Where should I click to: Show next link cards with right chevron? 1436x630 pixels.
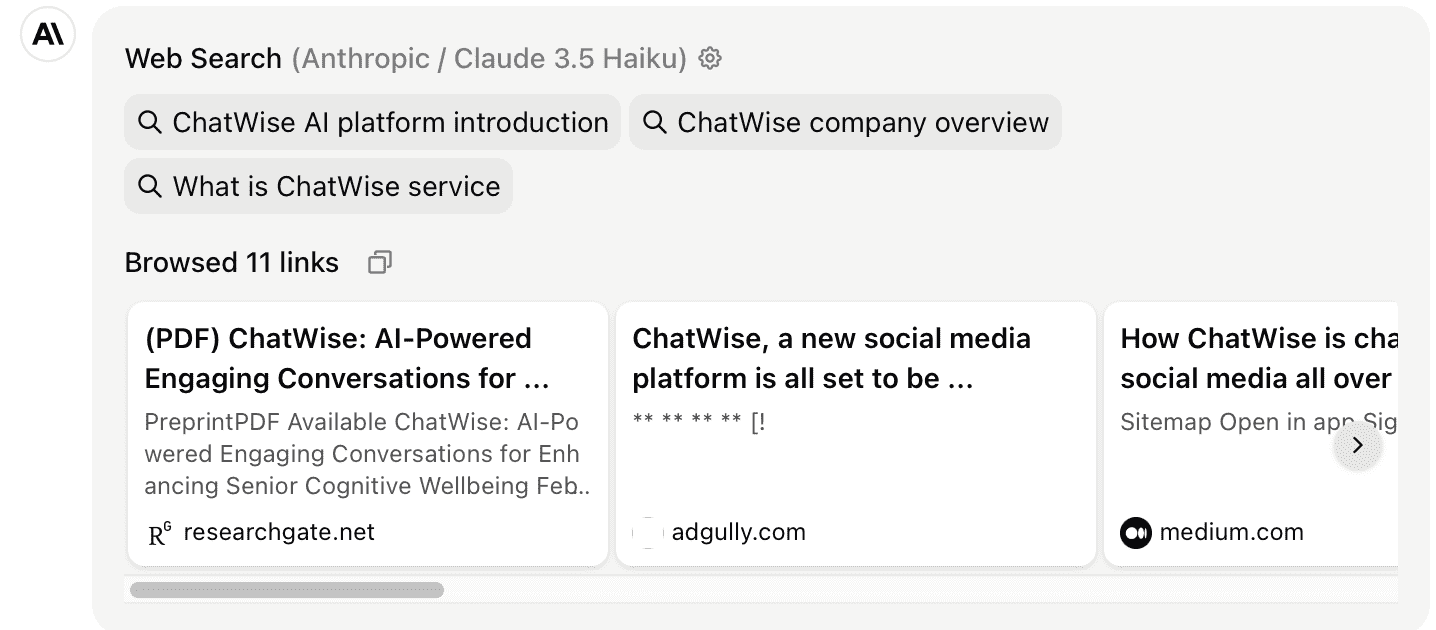pyautogui.click(x=1357, y=446)
